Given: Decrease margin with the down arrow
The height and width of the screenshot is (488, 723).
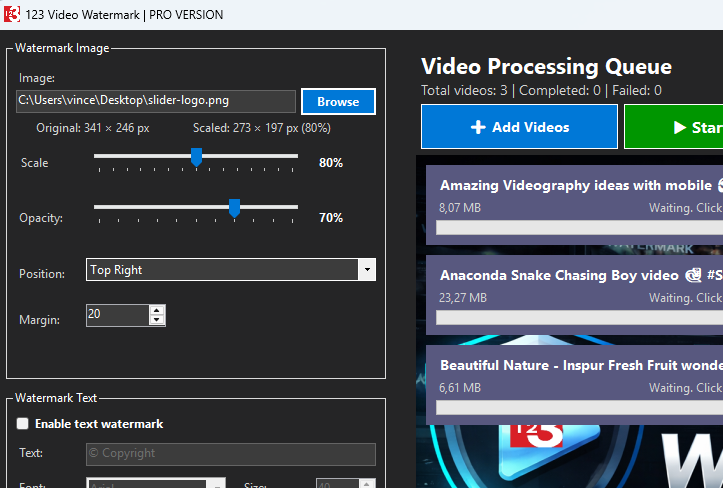Looking at the screenshot, I should 157,321.
